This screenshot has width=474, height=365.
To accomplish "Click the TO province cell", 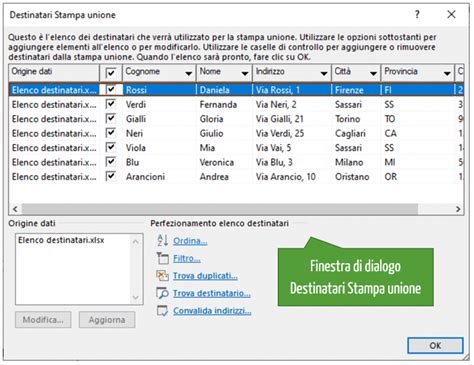I will 418,119.
